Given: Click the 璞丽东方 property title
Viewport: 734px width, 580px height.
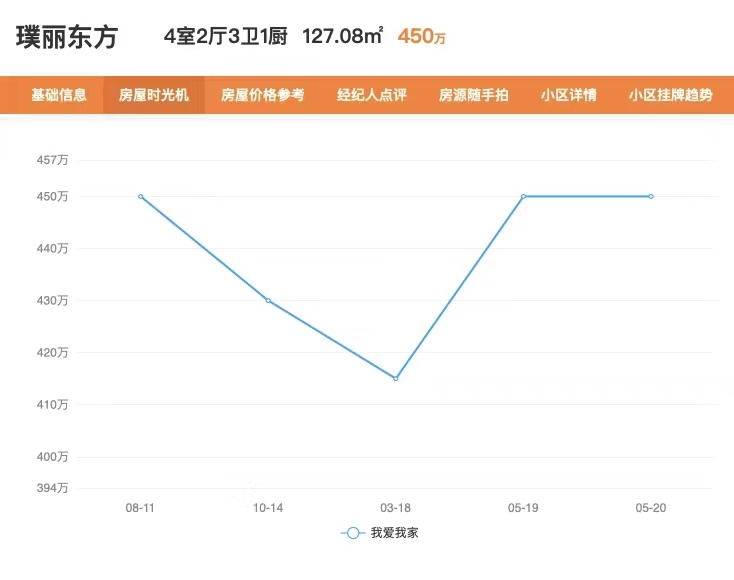Looking at the screenshot, I should pyautogui.click(x=66, y=37).
